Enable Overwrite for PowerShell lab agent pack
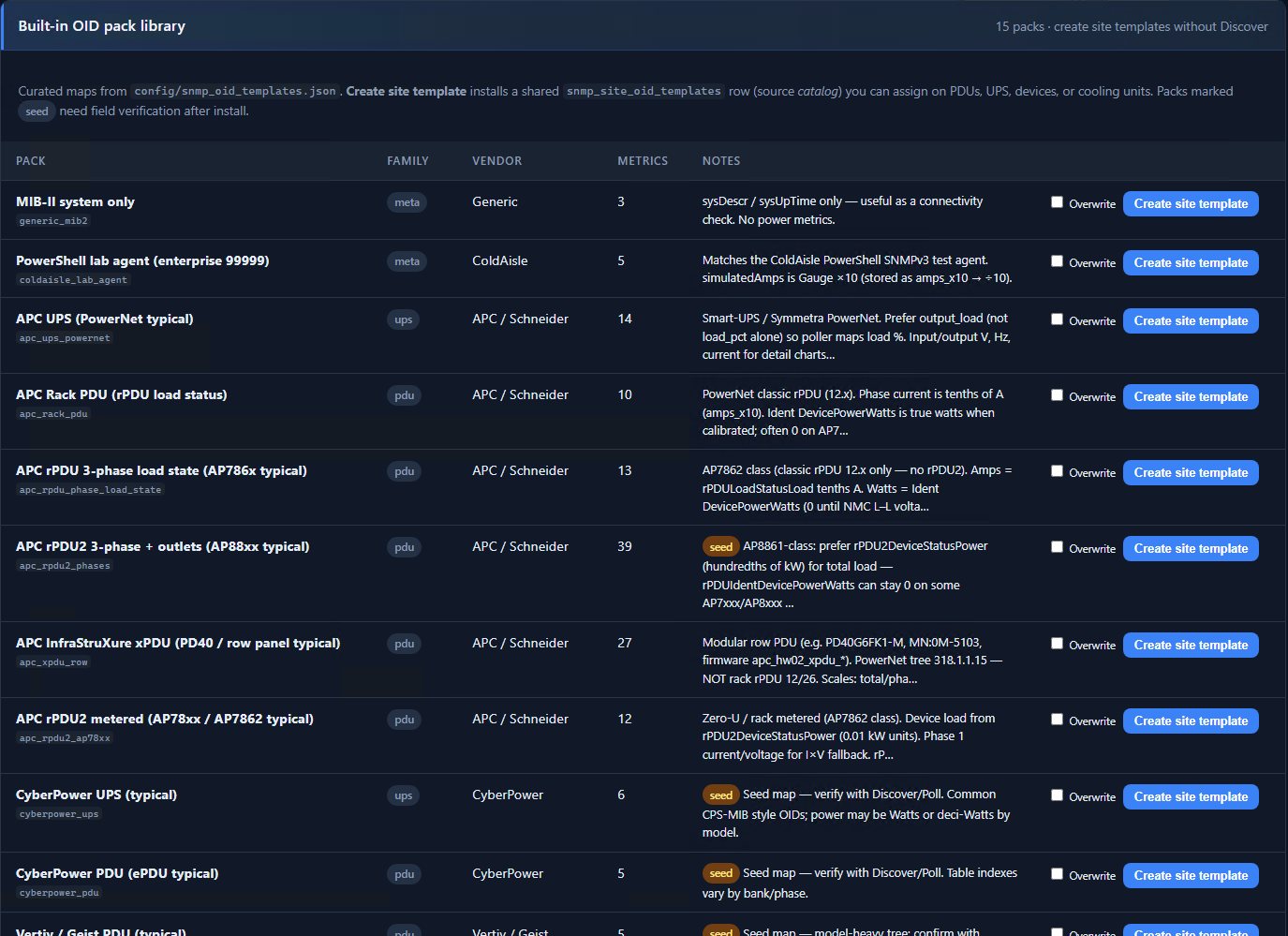The image size is (1288, 936). coord(1057,261)
